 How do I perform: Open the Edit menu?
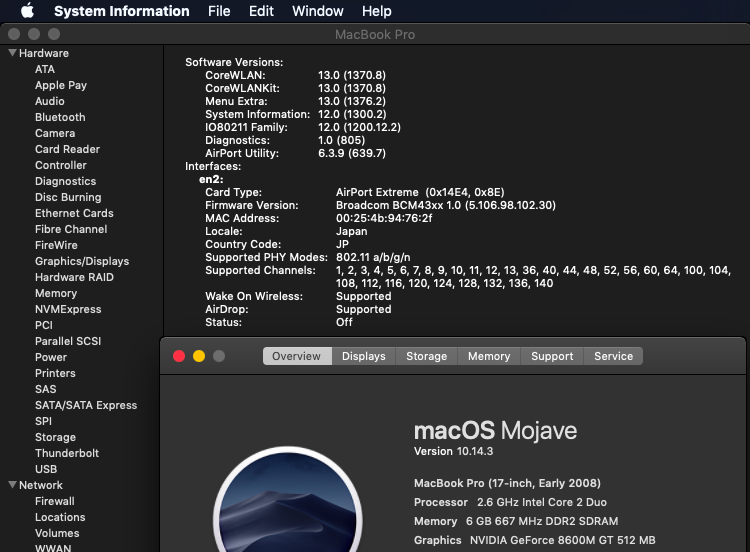pyautogui.click(x=261, y=11)
